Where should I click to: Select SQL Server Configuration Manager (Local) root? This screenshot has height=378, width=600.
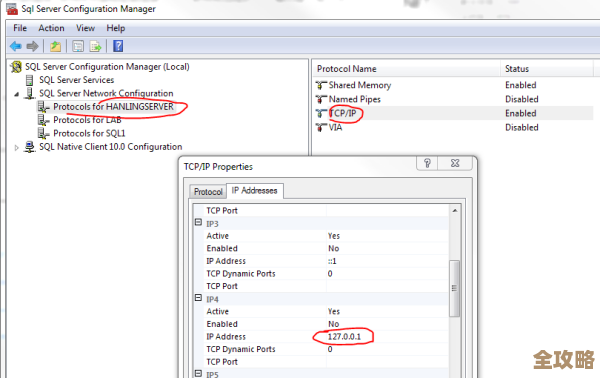[x=107, y=67]
